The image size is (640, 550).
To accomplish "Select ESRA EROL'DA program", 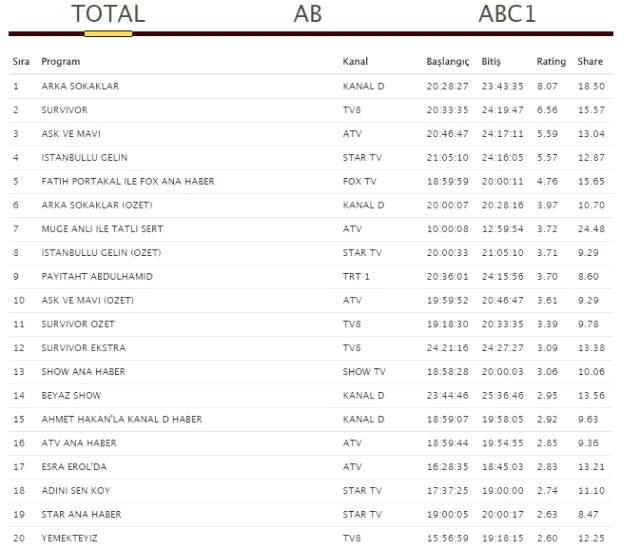I will (x=74, y=467).
